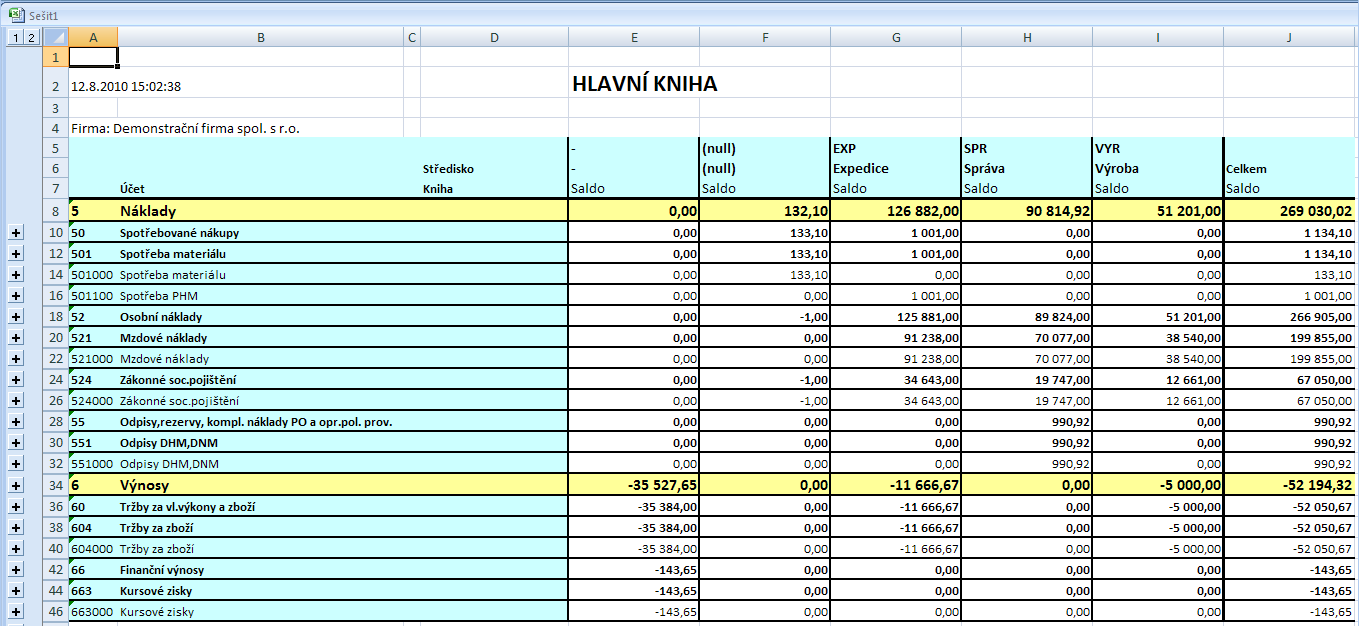1359x626 pixels.
Task: Select row 34 header
Action: coord(55,486)
